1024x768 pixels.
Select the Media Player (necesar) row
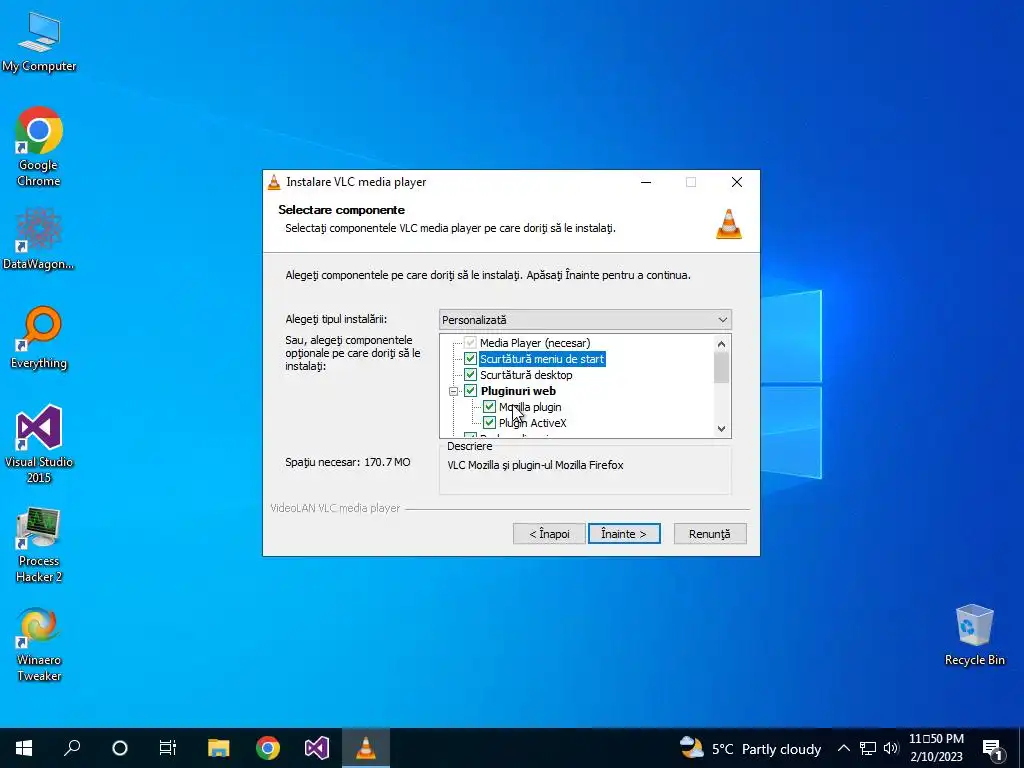[x=535, y=343]
